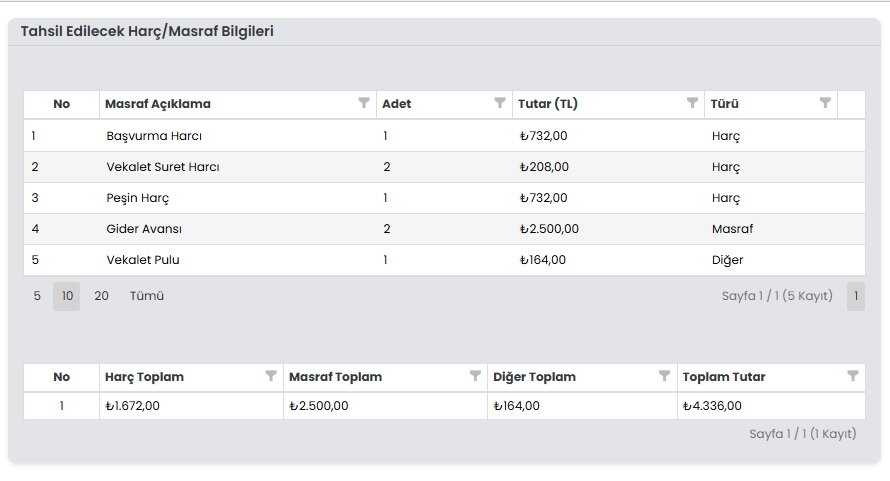Click Masraf Toplam filter funnel
The image size is (890, 481).
(x=475, y=376)
